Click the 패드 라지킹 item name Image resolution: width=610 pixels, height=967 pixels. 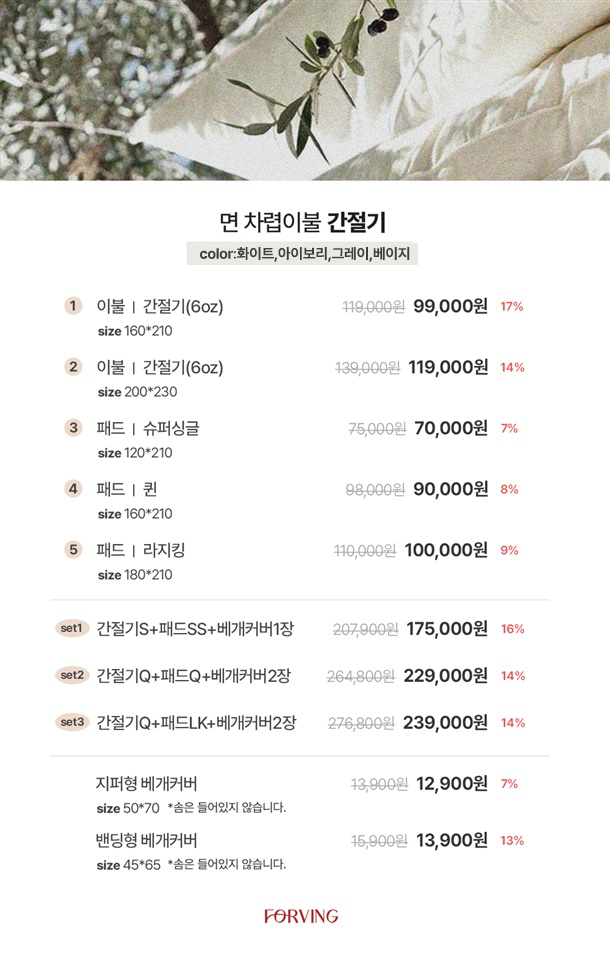141,550
